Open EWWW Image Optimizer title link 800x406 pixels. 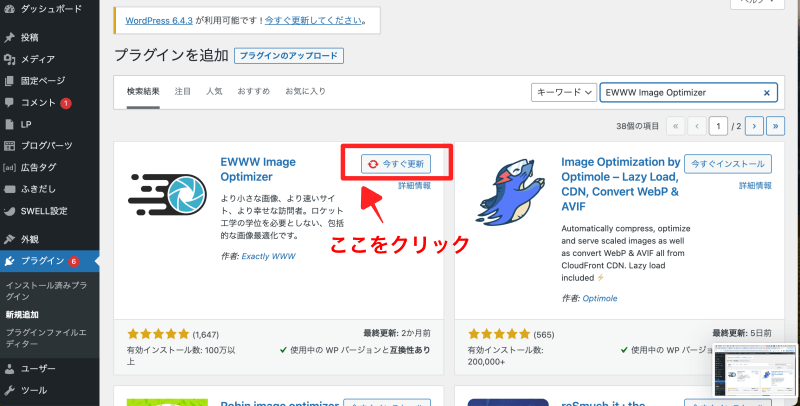pyautogui.click(x=258, y=169)
